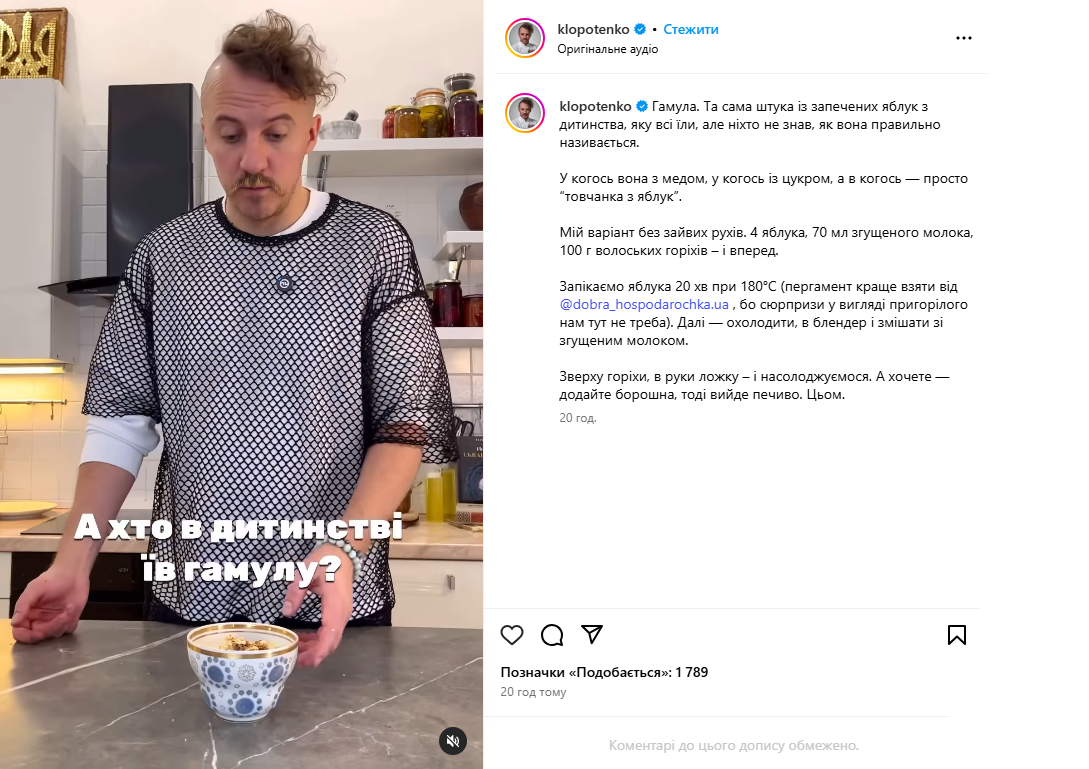Unmute the video using the speaker icon

click(453, 741)
